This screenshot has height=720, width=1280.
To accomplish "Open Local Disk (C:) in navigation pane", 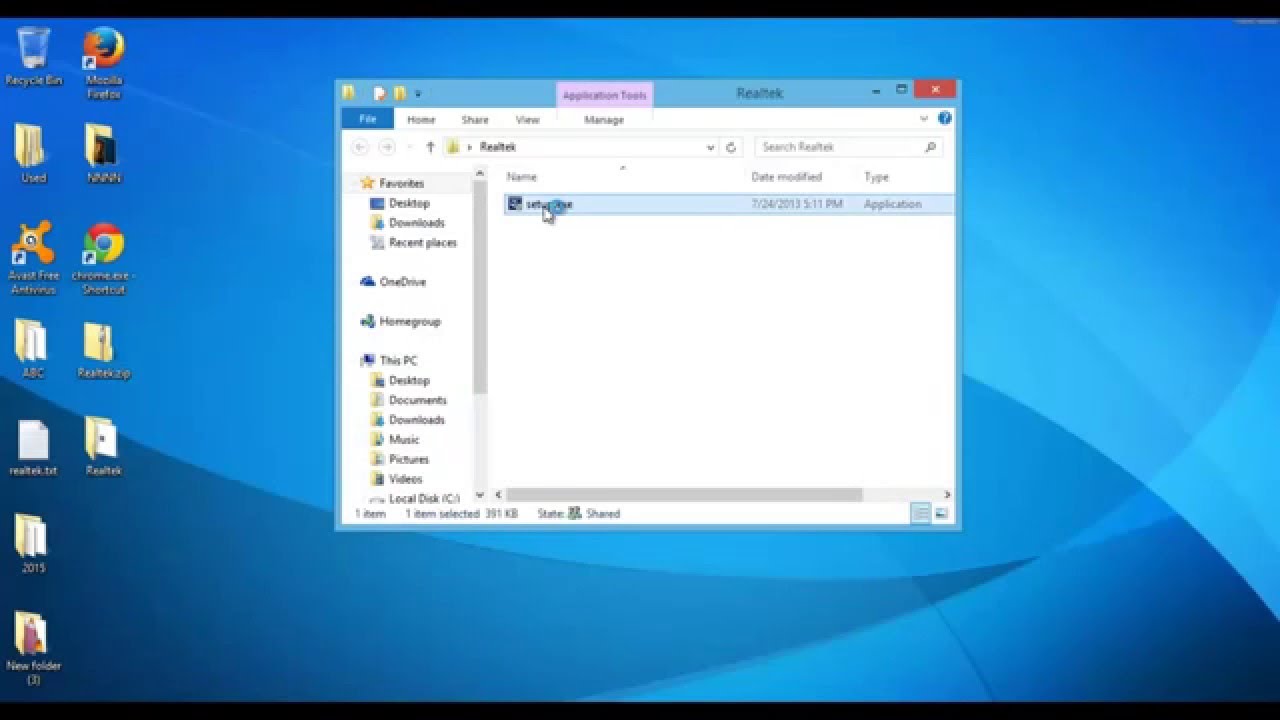I will click(423, 498).
